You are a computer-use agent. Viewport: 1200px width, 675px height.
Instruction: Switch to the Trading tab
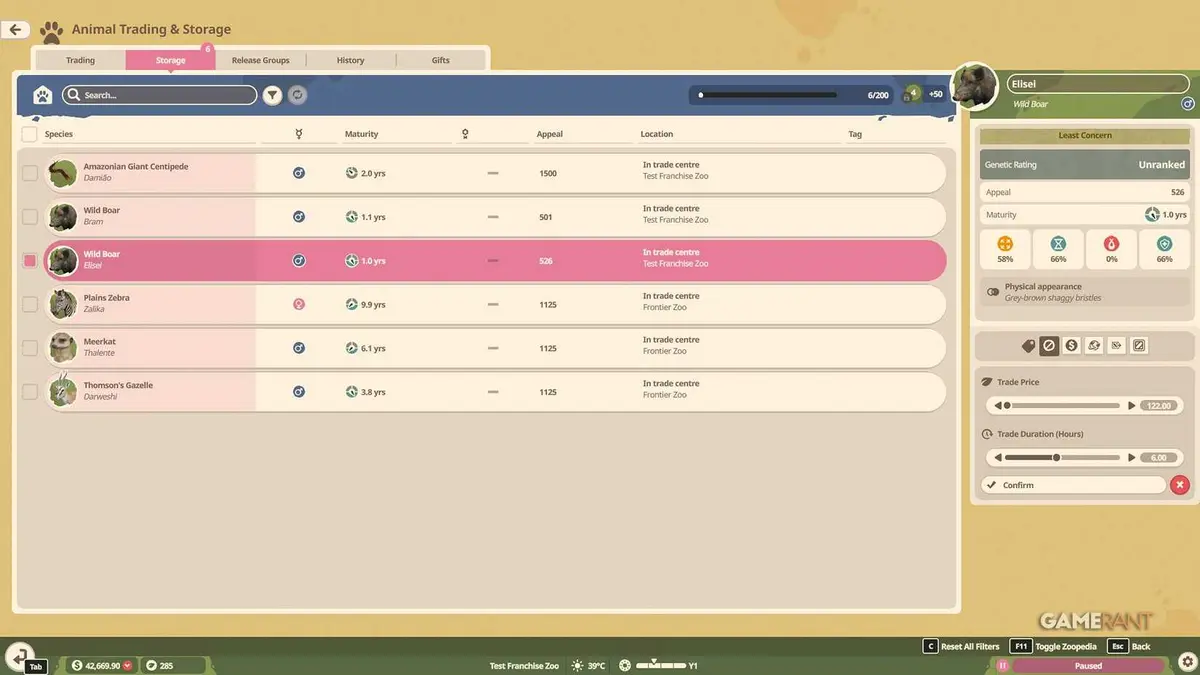pyautogui.click(x=80, y=60)
